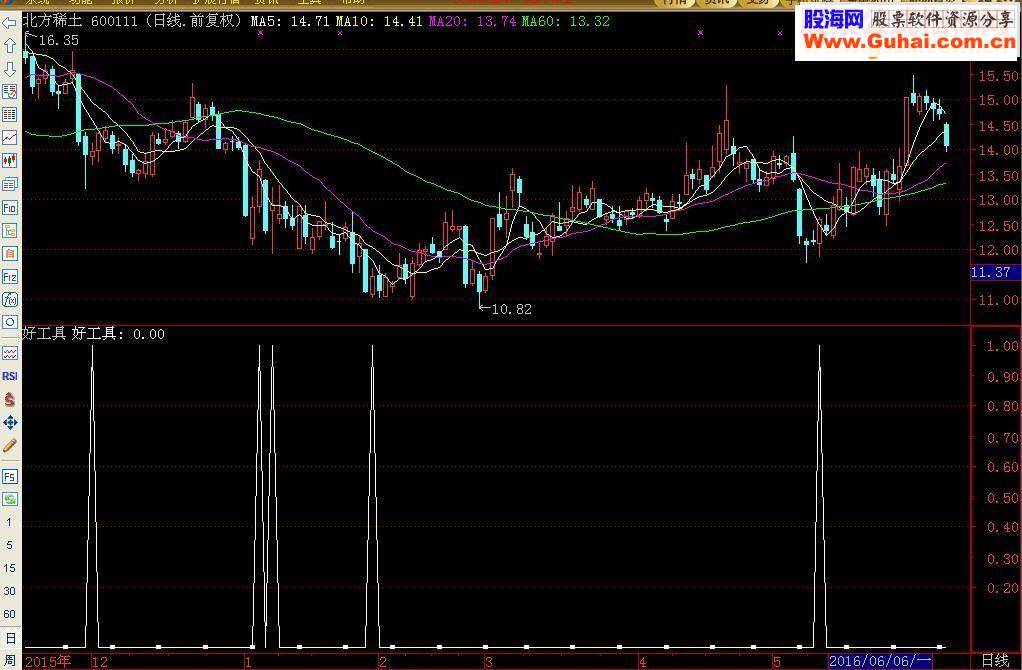Open the quote report list icon

(x=9, y=91)
